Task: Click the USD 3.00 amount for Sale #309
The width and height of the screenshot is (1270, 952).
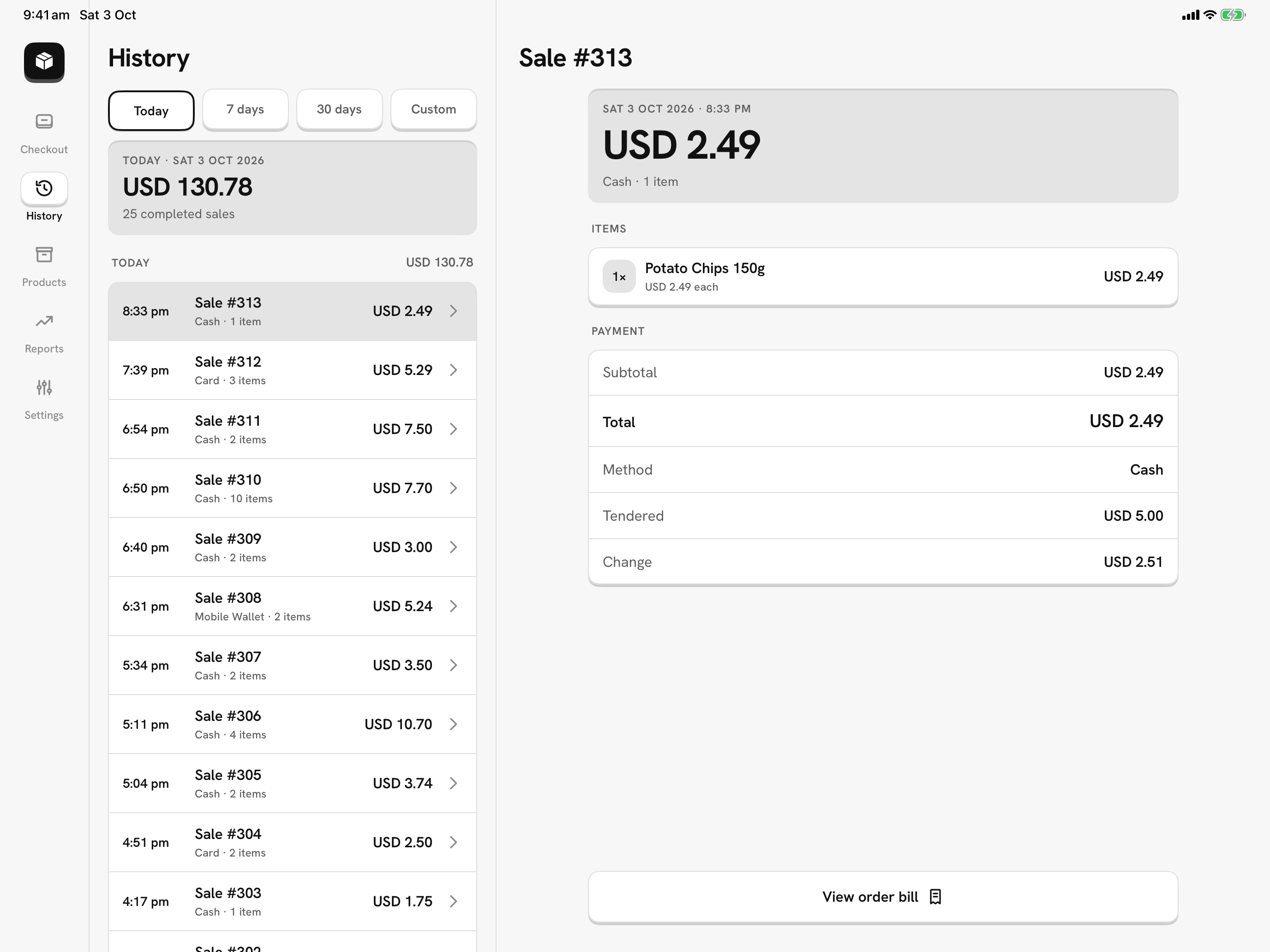Action: click(x=402, y=547)
